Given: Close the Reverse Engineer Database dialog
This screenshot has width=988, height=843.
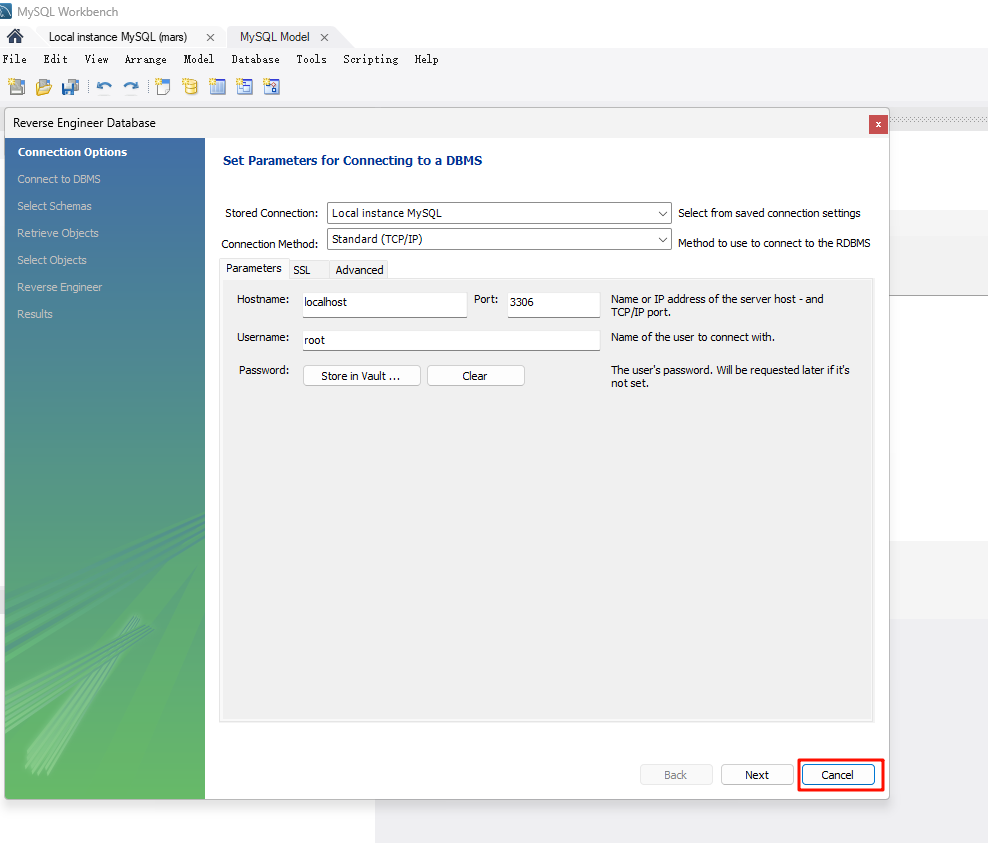Looking at the screenshot, I should coord(878,124).
